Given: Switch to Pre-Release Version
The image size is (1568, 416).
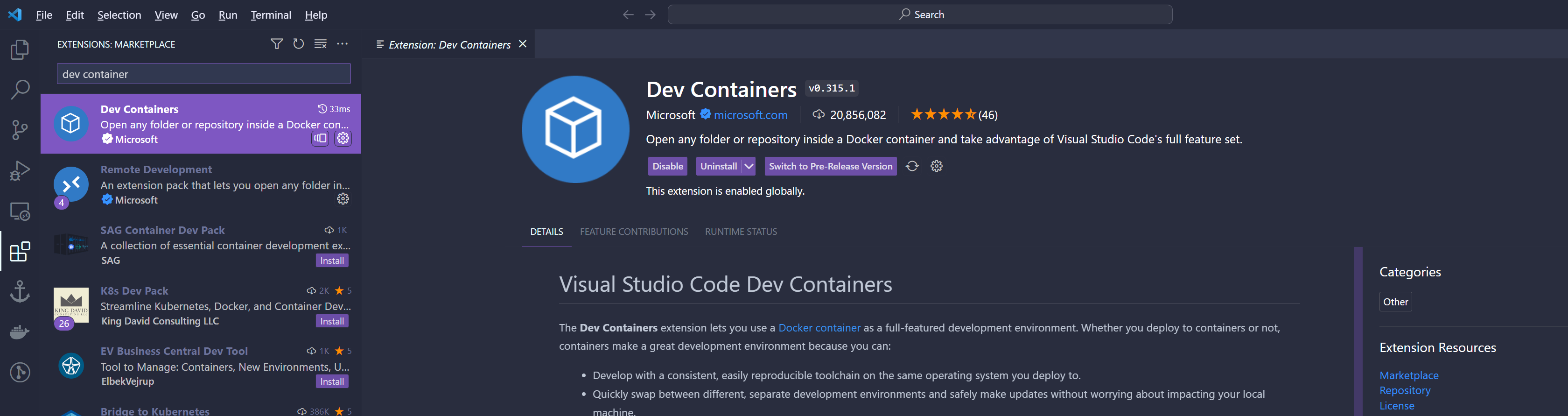Looking at the screenshot, I should (x=830, y=166).
